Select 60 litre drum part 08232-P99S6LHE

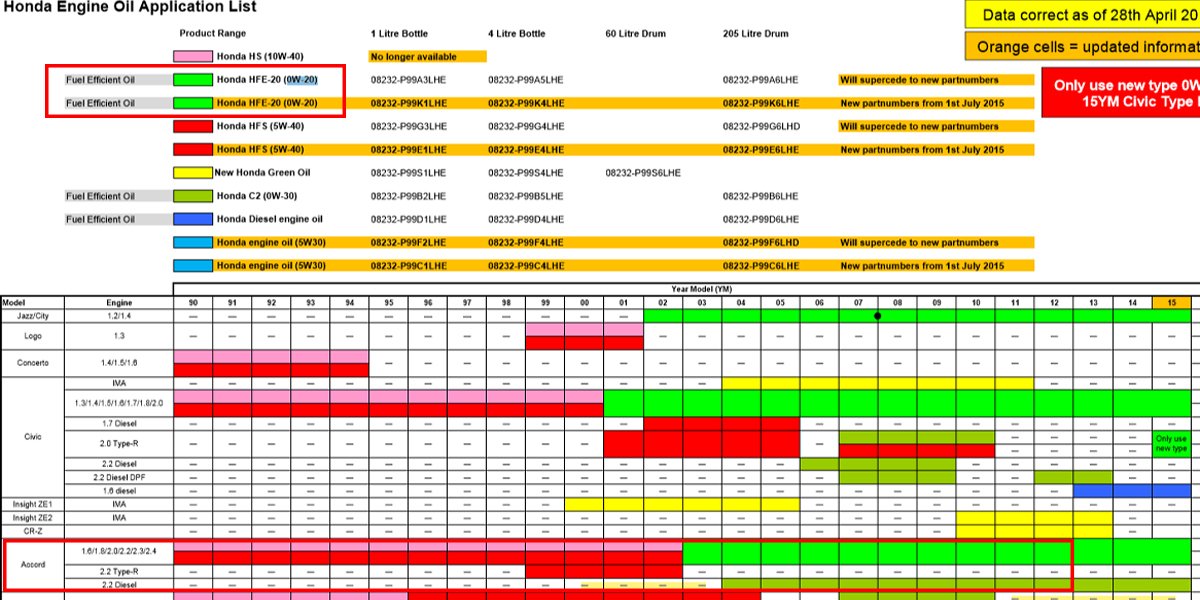click(x=643, y=173)
